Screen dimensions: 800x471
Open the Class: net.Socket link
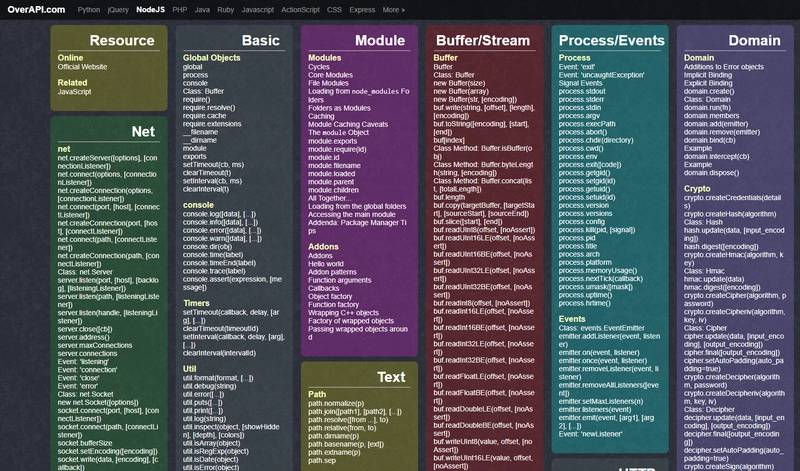pyautogui.click(x=86, y=394)
